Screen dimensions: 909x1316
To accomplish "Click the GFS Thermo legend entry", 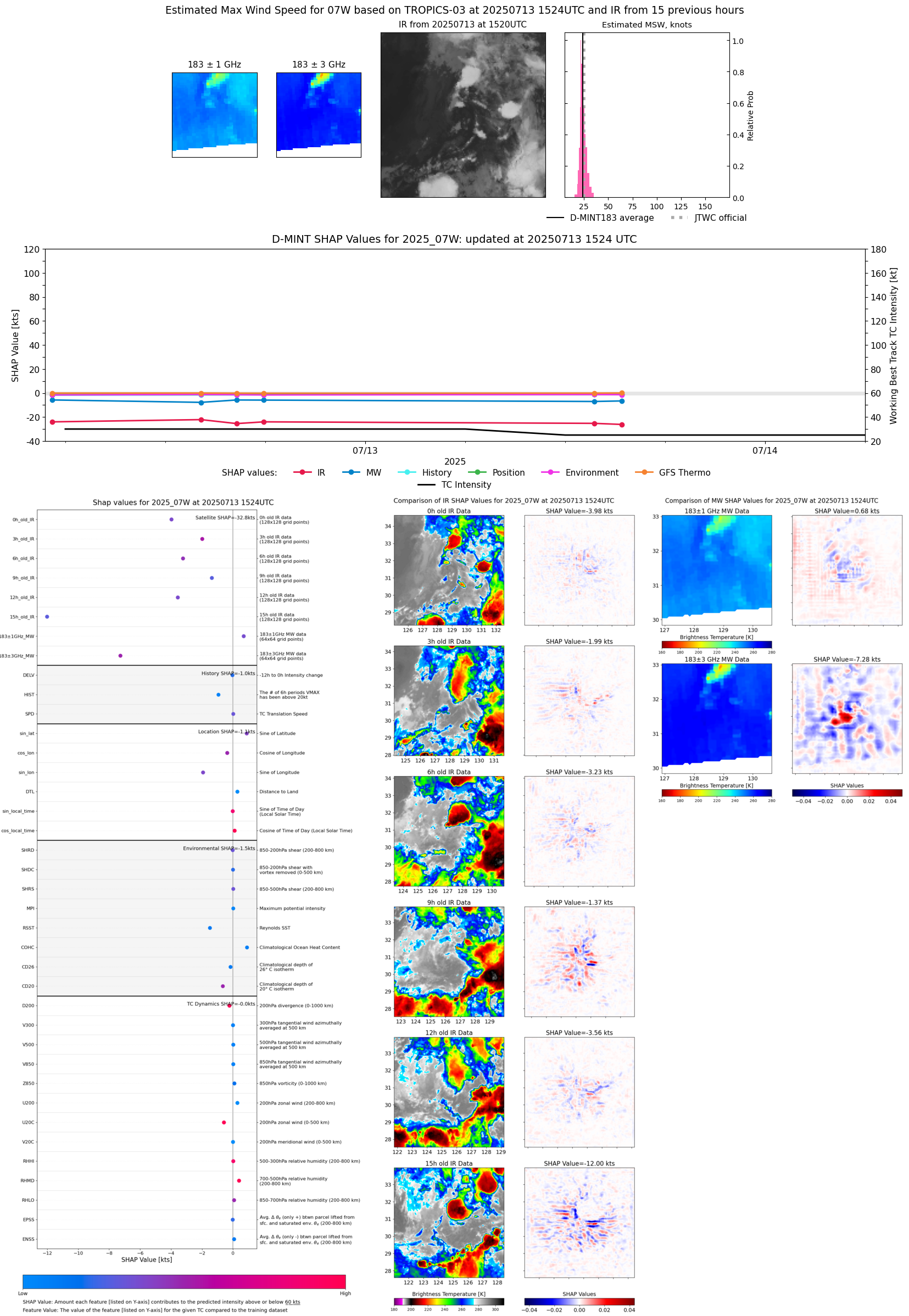I will tap(673, 473).
